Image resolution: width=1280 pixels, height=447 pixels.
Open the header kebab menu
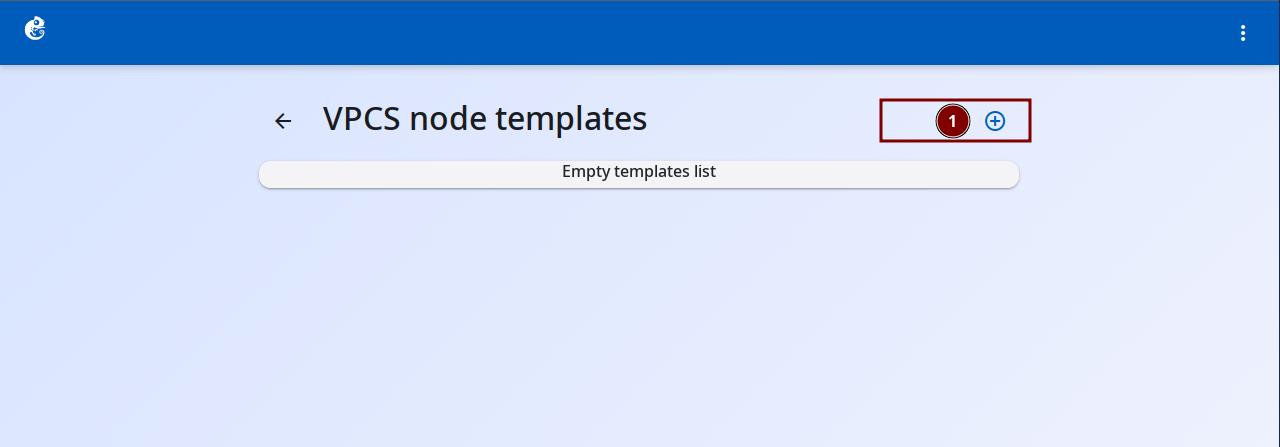tap(1242, 33)
